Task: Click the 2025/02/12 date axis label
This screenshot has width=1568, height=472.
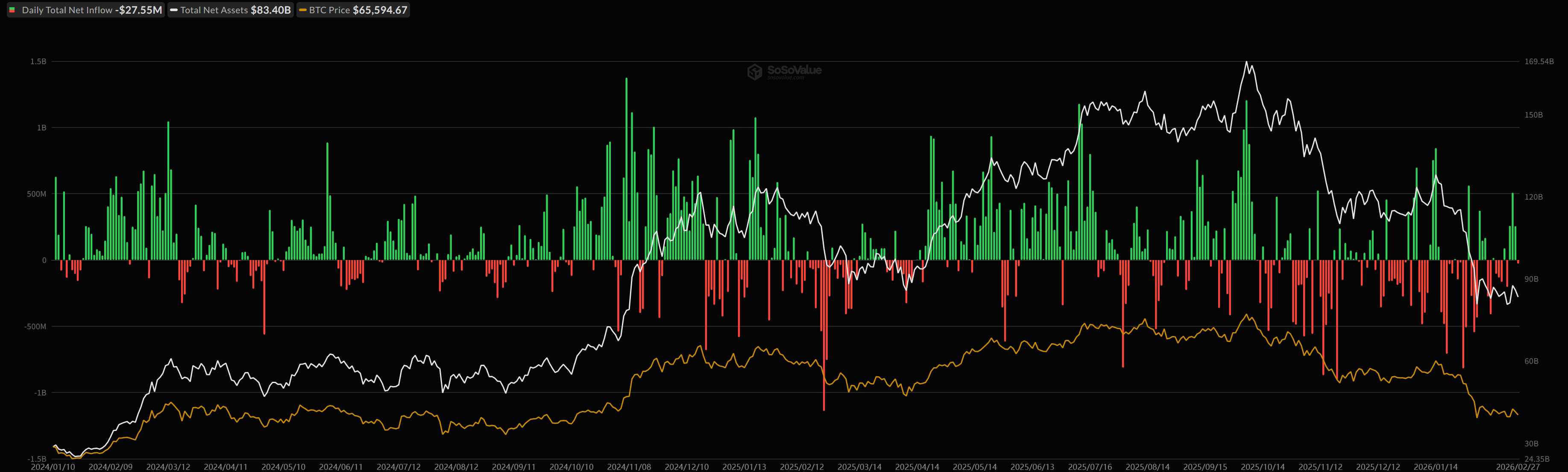Action: tap(802, 467)
